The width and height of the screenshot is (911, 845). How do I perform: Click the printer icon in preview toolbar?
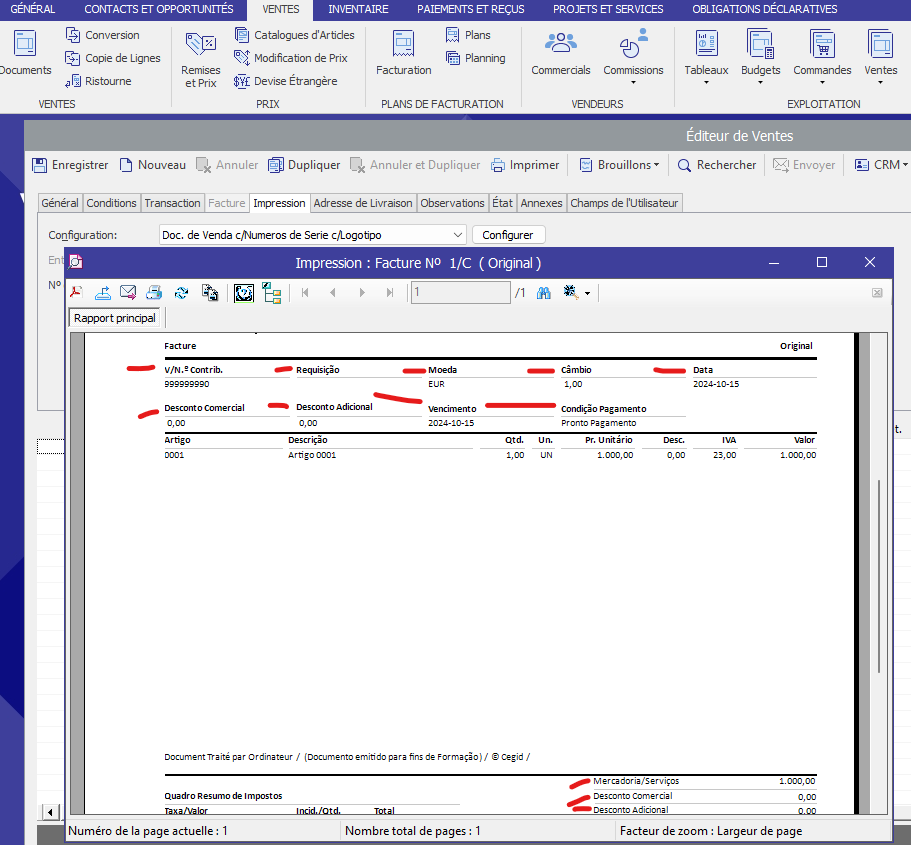(x=154, y=293)
